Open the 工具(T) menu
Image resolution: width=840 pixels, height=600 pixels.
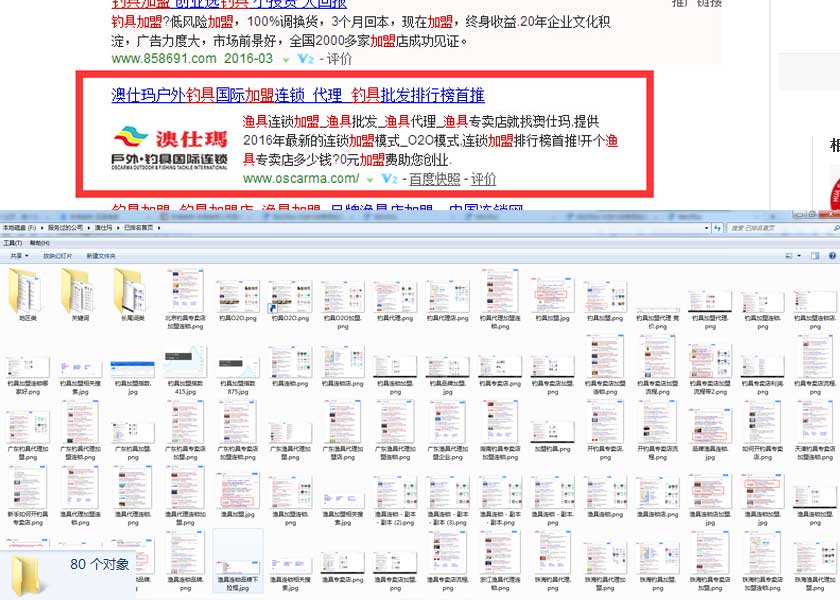click(x=12, y=243)
